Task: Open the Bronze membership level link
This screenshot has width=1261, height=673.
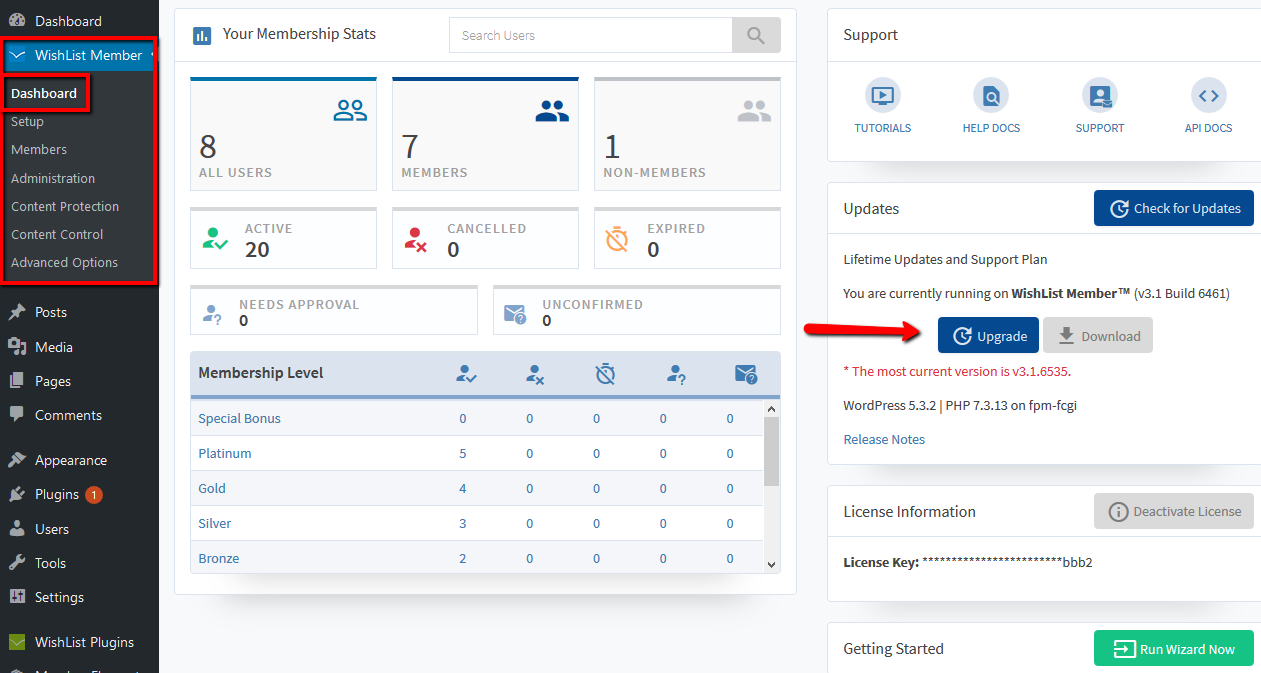Action: point(219,558)
